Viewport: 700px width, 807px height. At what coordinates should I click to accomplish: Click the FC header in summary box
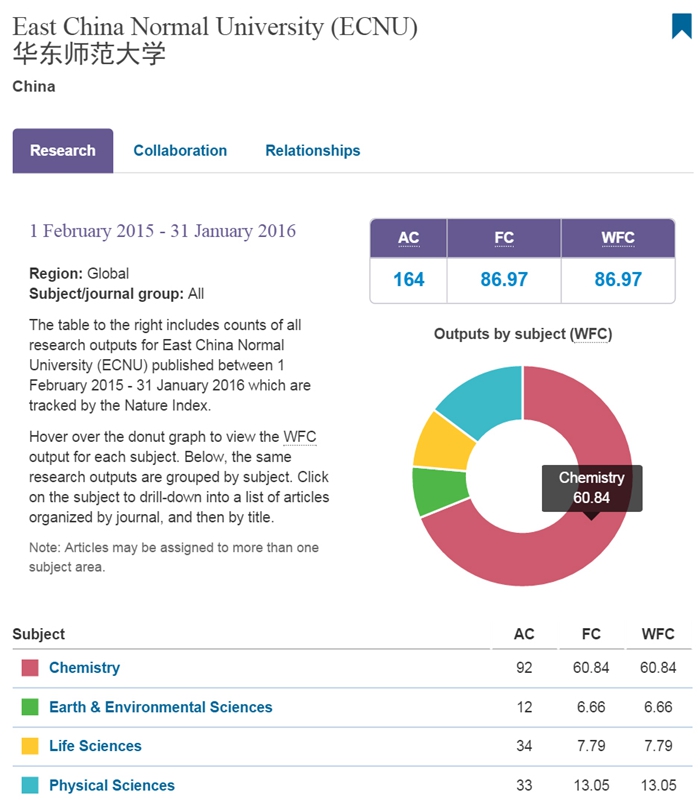(x=504, y=238)
